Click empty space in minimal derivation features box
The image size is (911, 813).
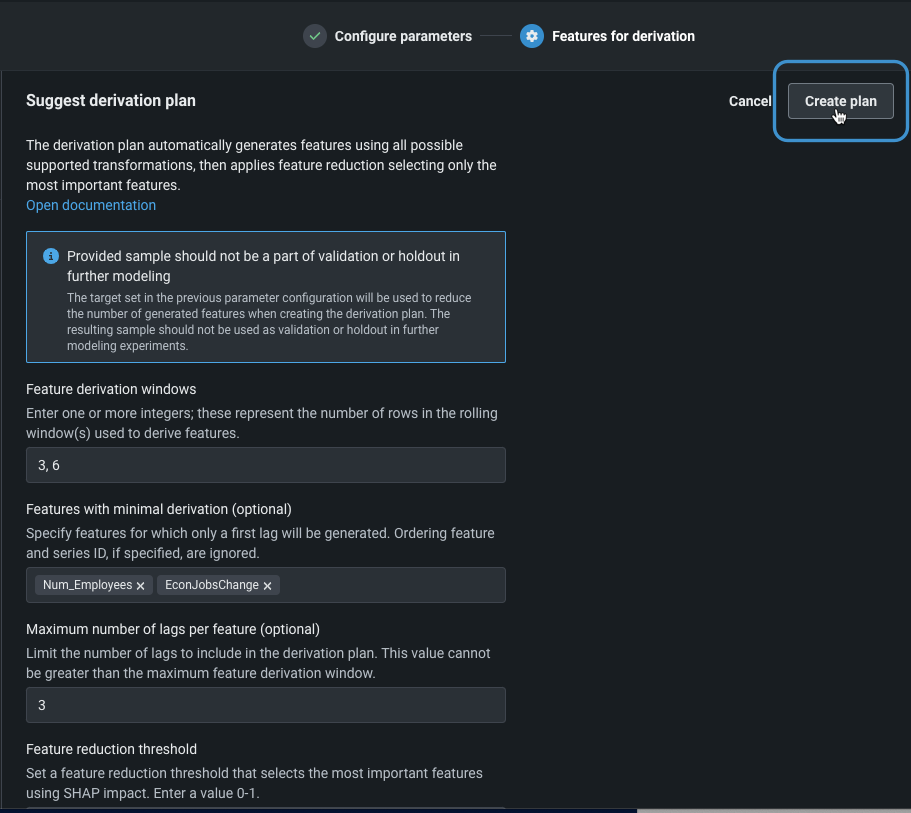pyautogui.click(x=390, y=585)
